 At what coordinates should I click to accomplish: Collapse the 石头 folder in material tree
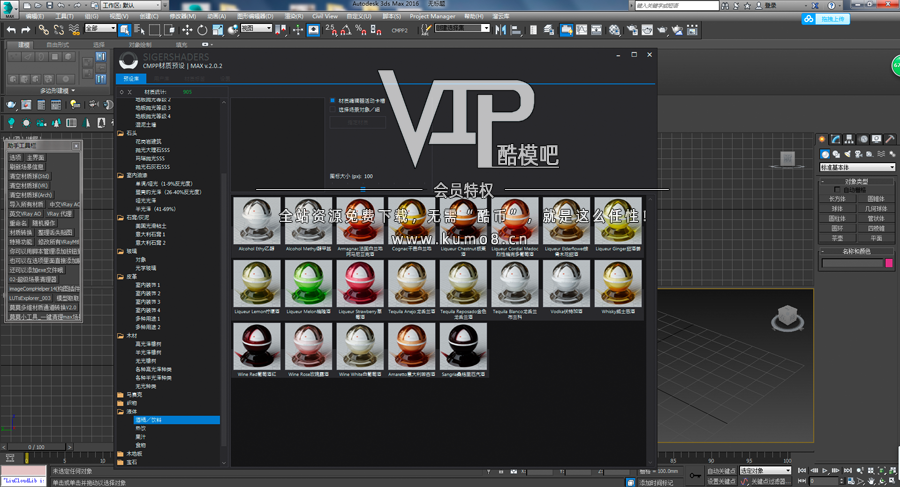pos(121,133)
